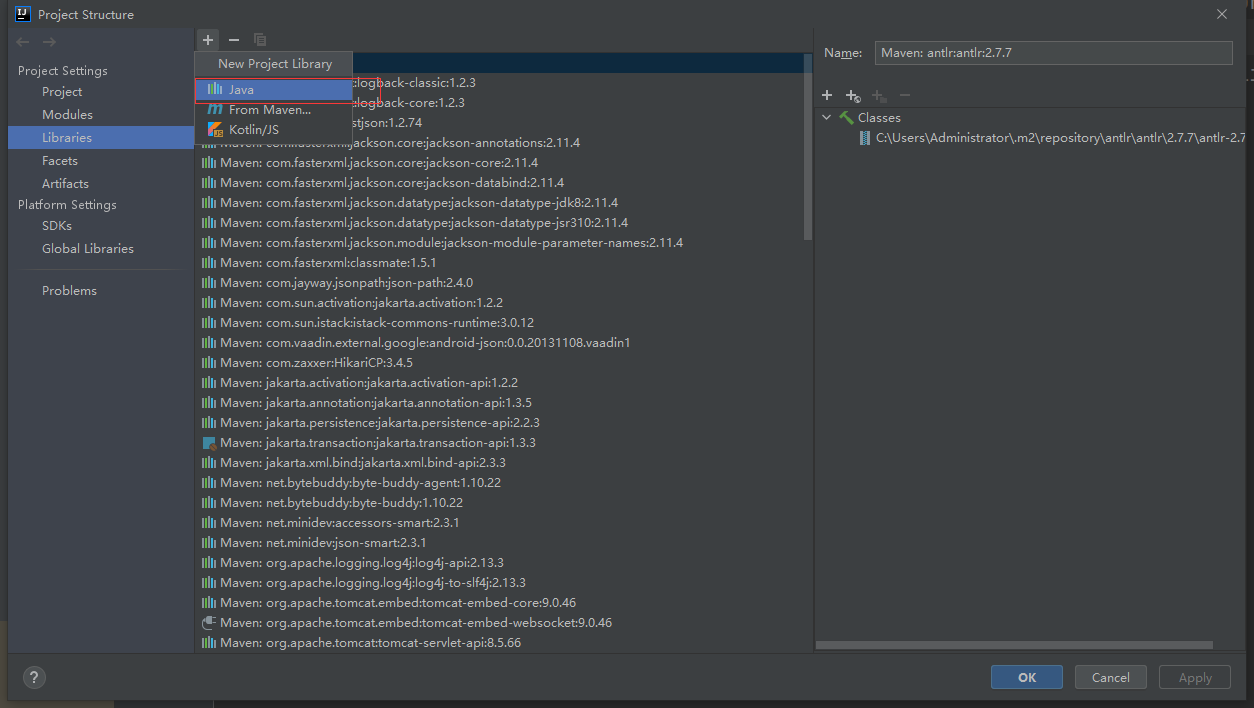Image resolution: width=1254 pixels, height=708 pixels.
Task: Click the attach files plus icon
Action: click(x=827, y=95)
